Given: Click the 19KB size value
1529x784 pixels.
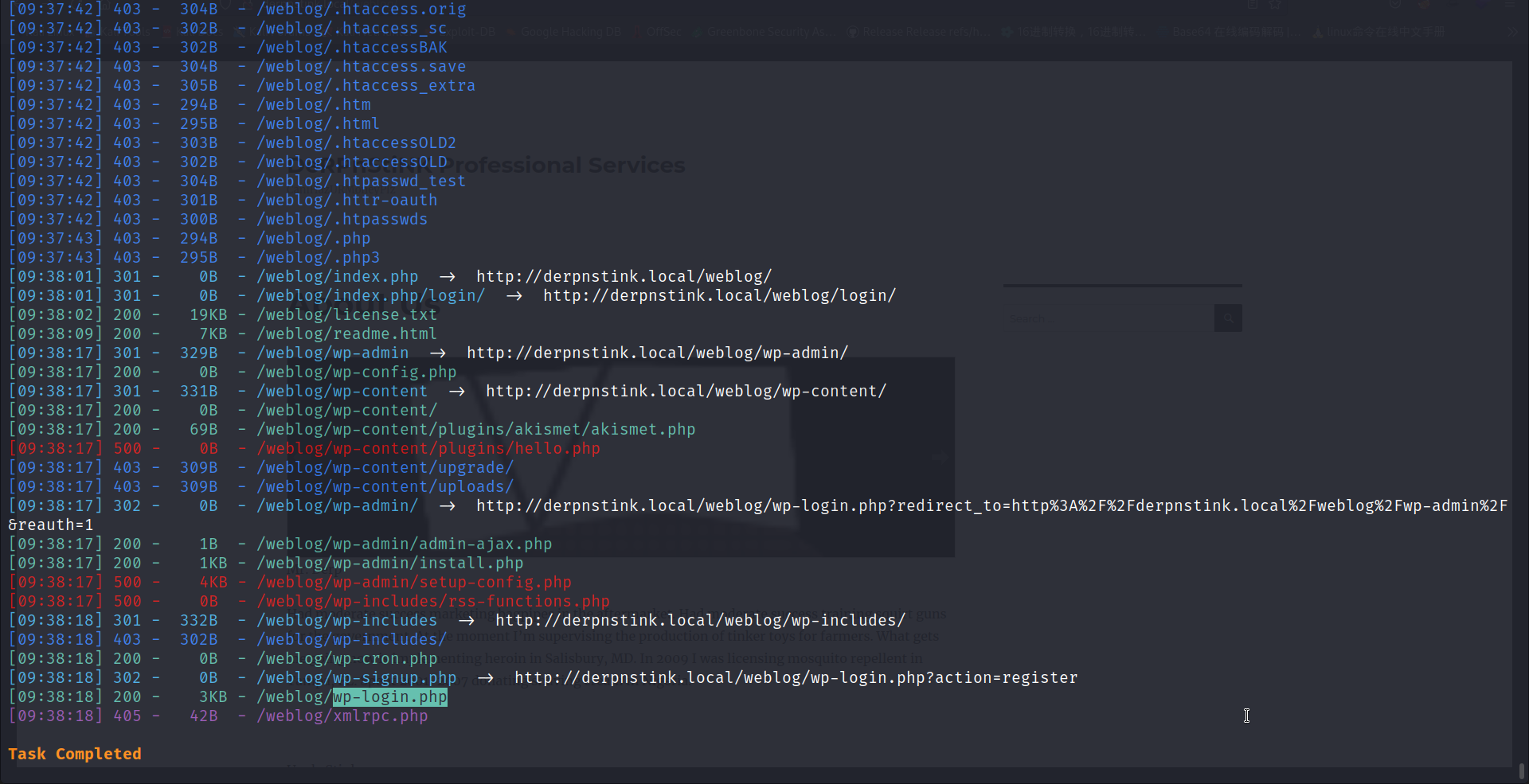Looking at the screenshot, I should pyautogui.click(x=208, y=315).
